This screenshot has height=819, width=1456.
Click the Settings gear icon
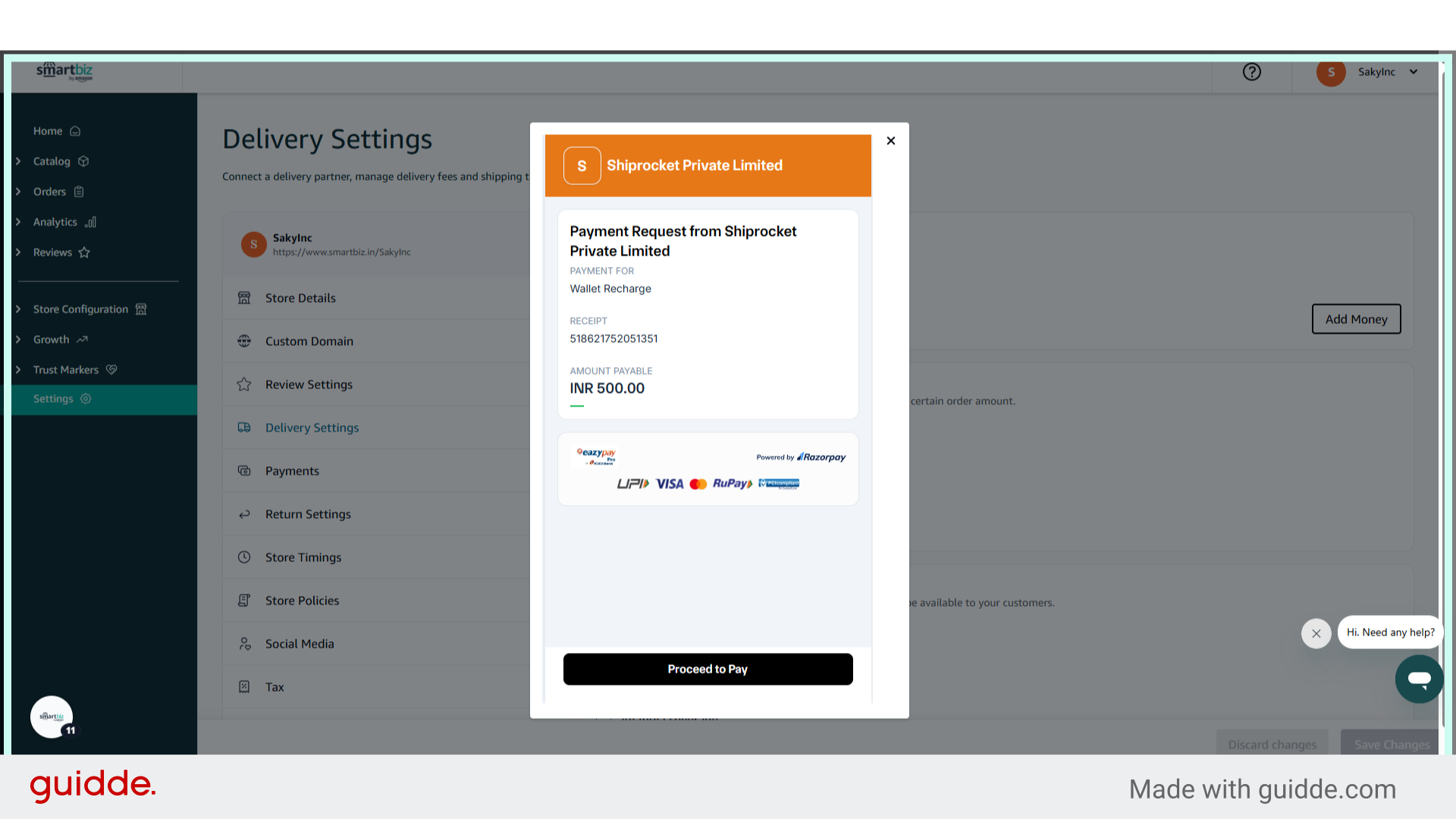[x=83, y=398]
